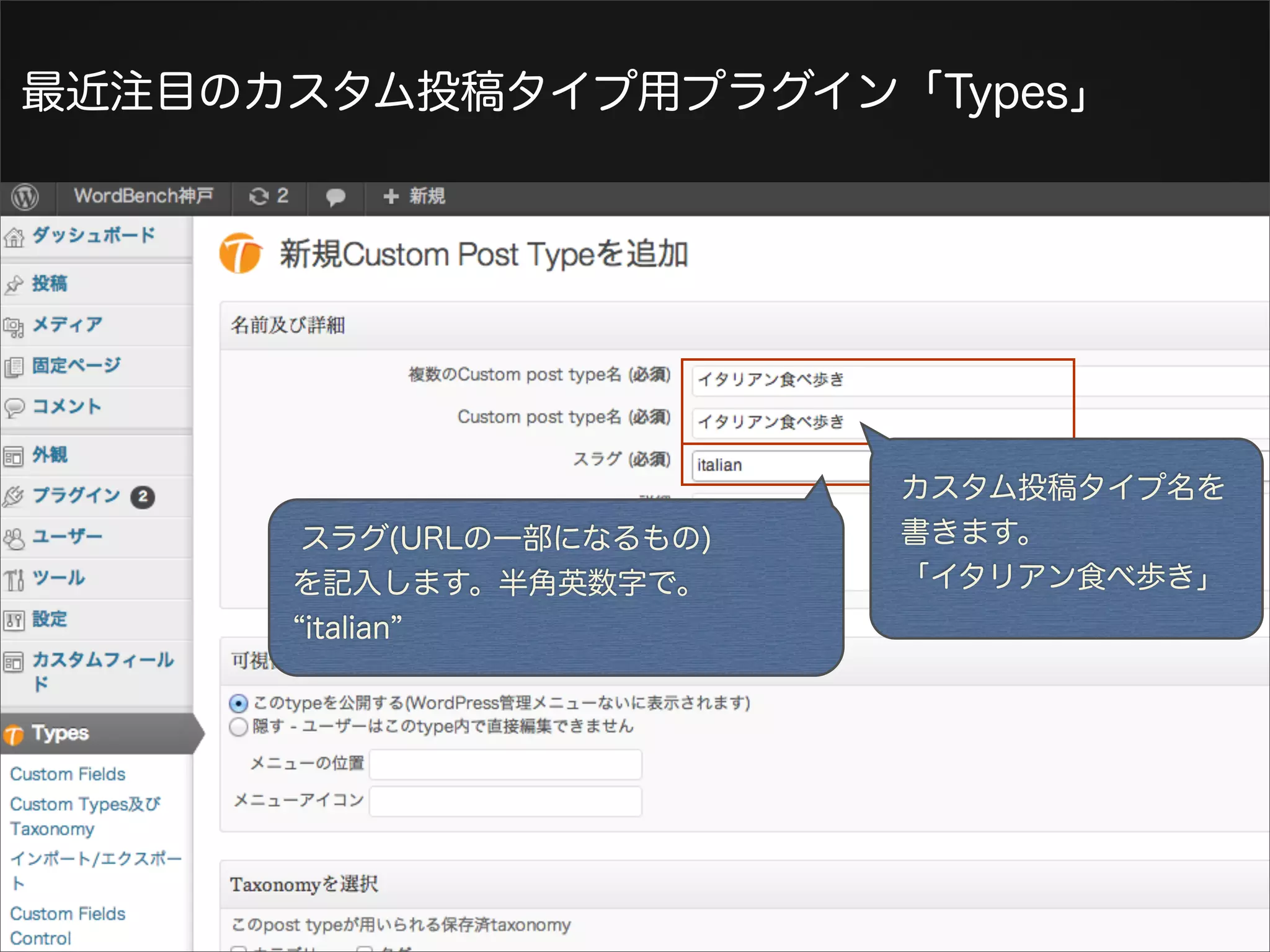The width and height of the screenshot is (1270, 952).
Task: Click the Taxonomyを選択 section header
Action: point(744,884)
